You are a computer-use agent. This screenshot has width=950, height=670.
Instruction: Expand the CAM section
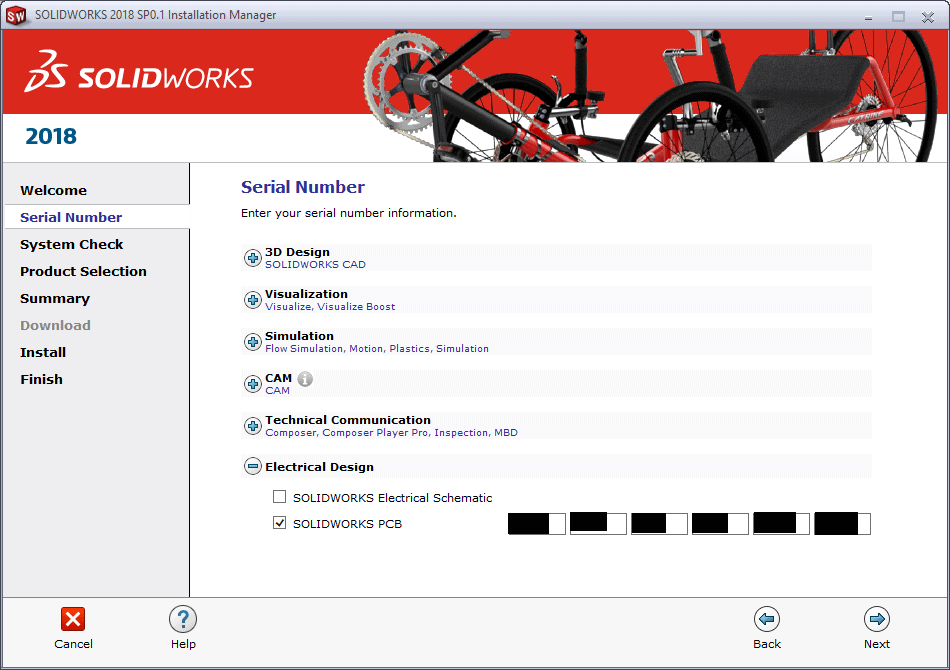pos(253,383)
